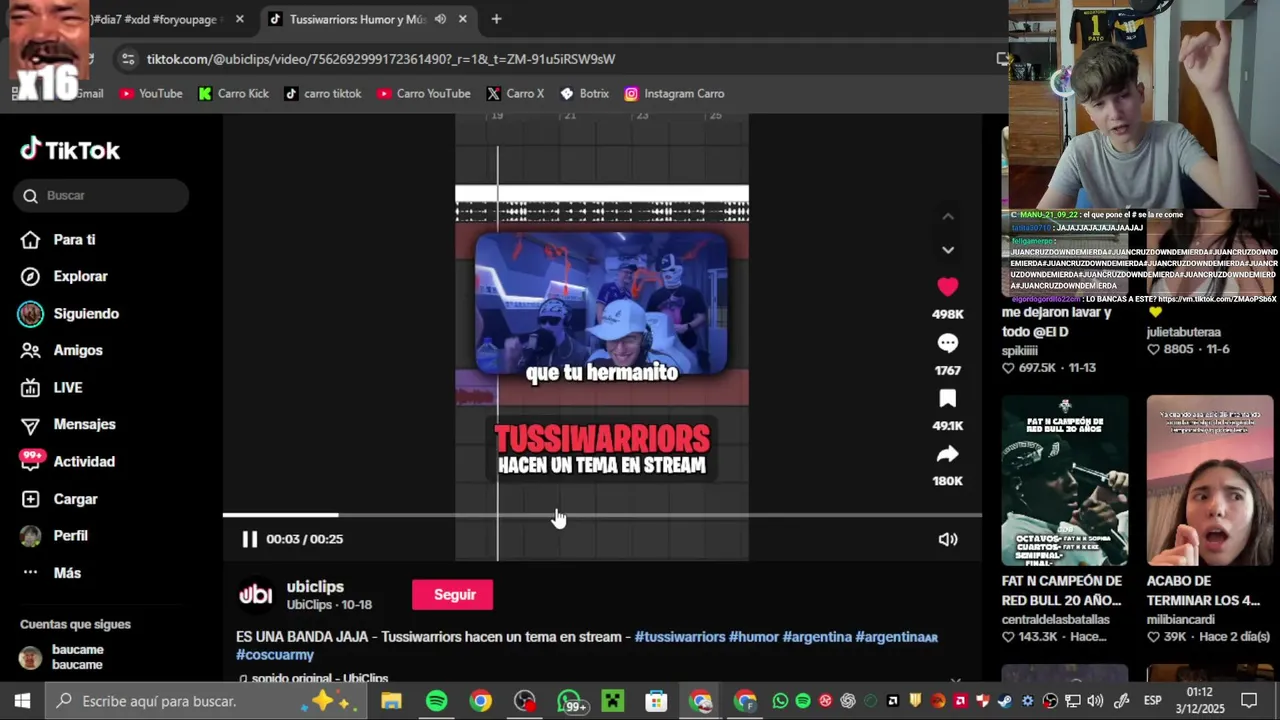This screenshot has width=1280, height=720.
Task: Mute the tab via its speaker icon
Action: click(440, 19)
